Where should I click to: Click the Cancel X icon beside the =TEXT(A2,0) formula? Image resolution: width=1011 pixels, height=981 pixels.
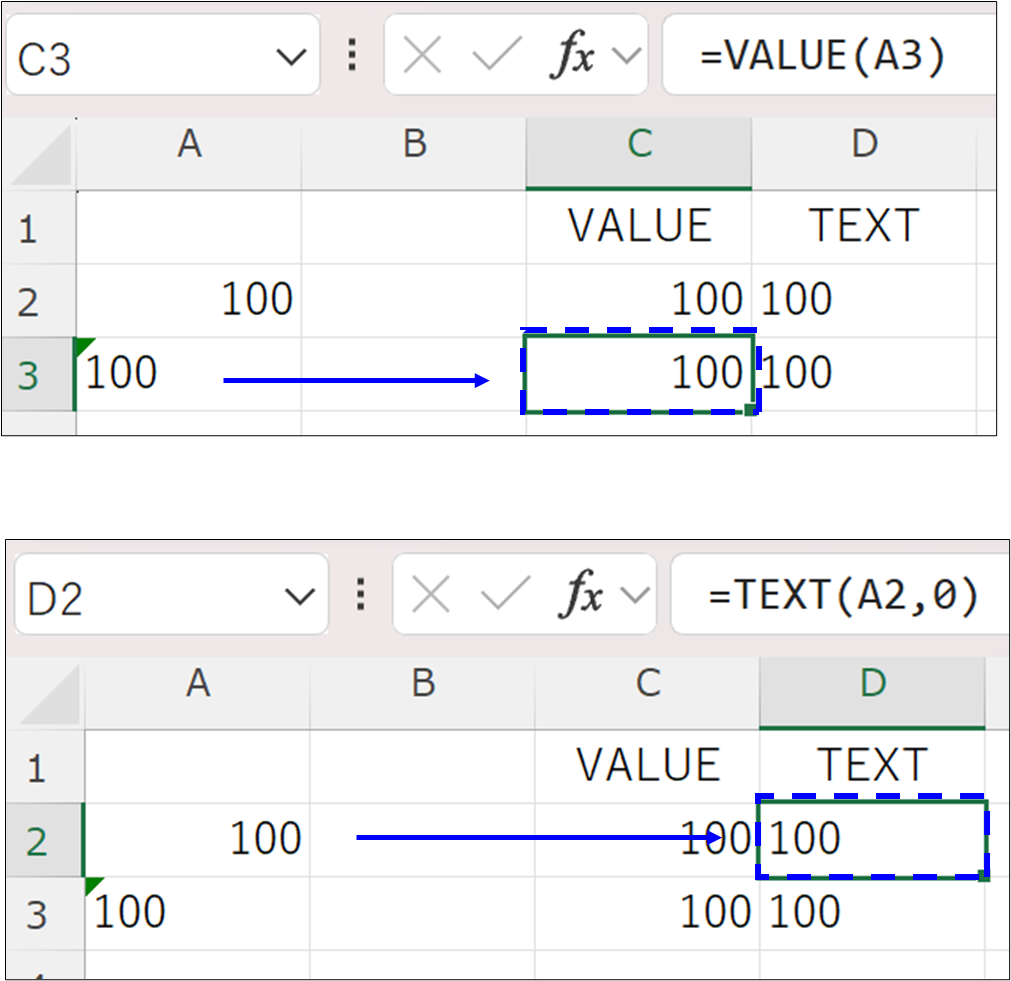pyautogui.click(x=431, y=597)
